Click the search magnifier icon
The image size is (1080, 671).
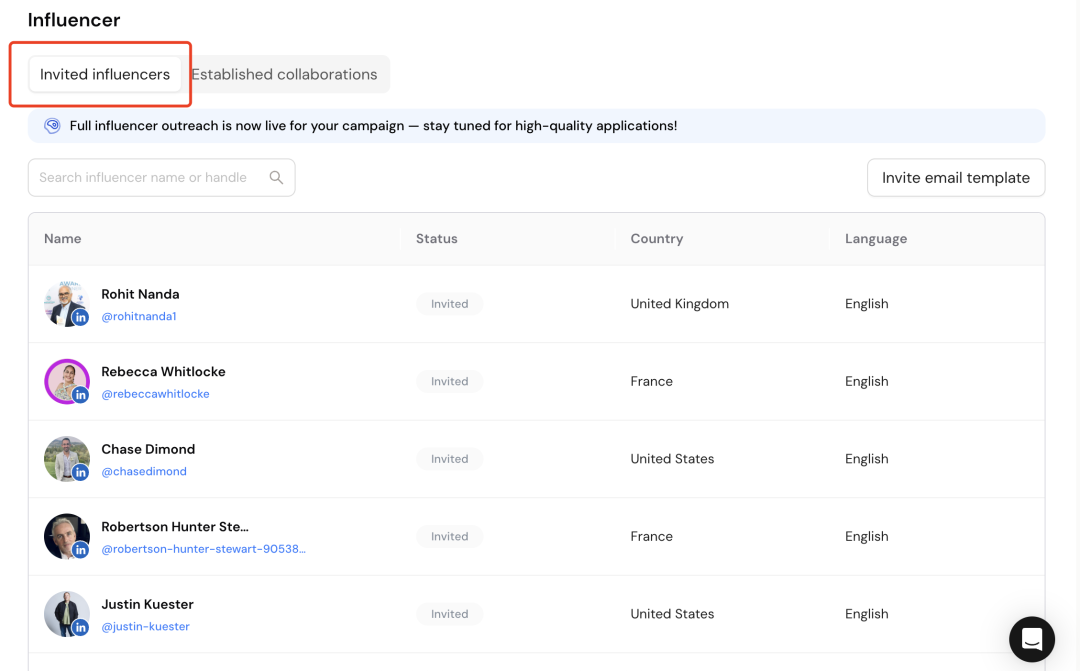coord(277,178)
